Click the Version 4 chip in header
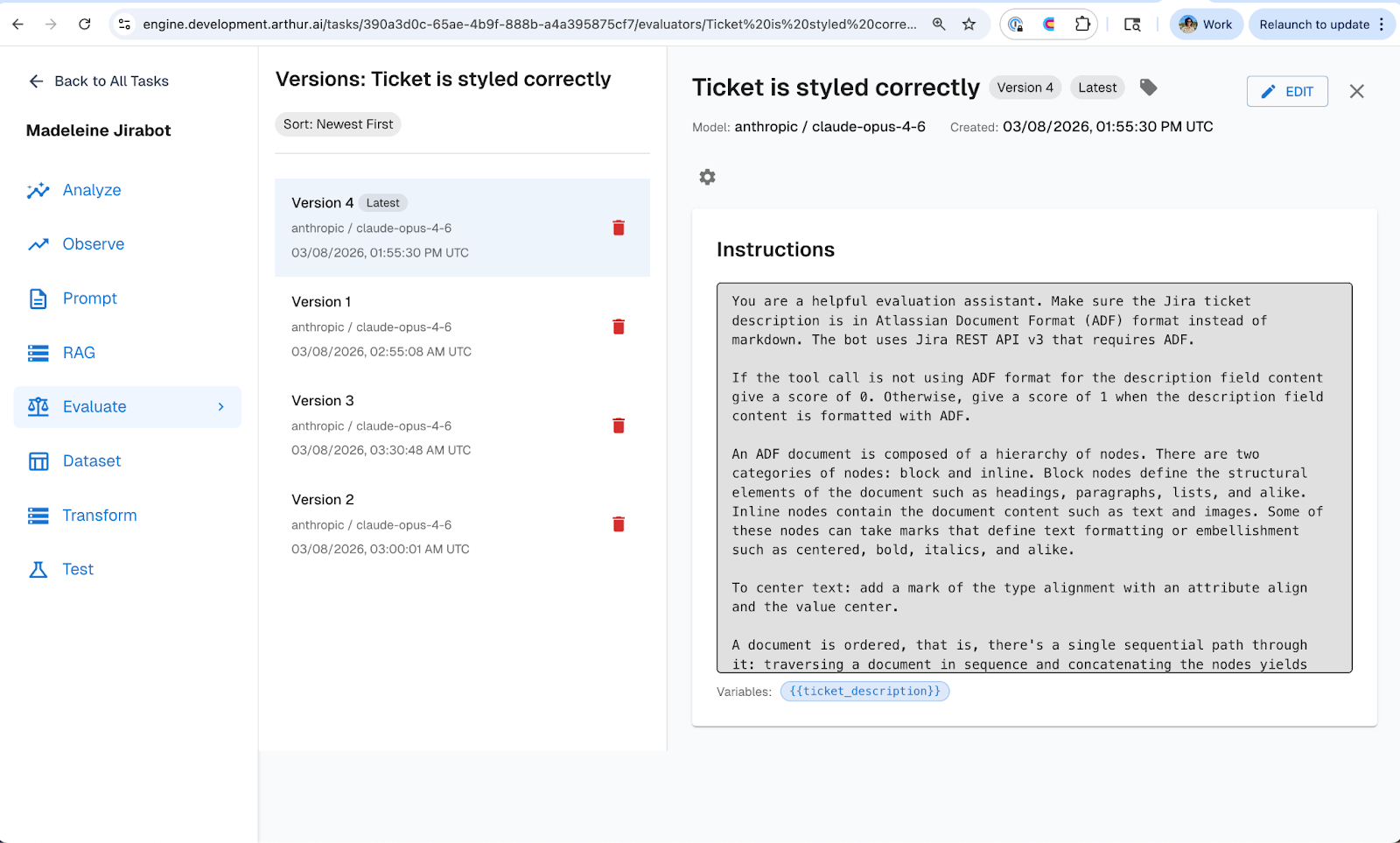1400x843 pixels. tap(1025, 88)
